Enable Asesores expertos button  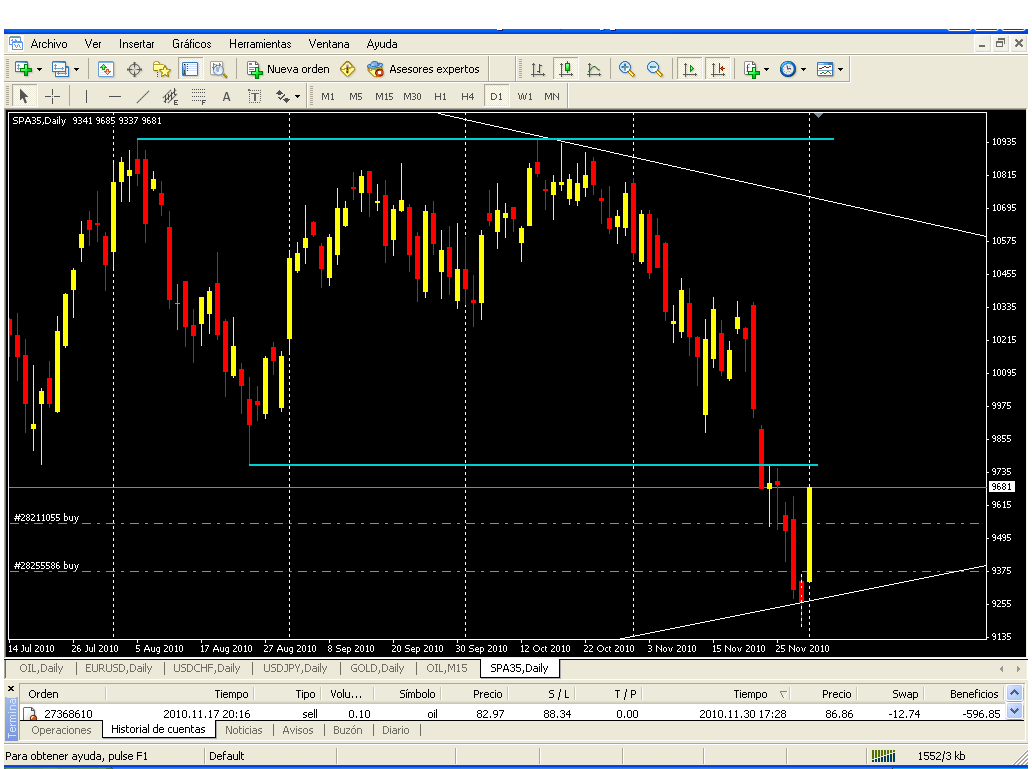423,69
